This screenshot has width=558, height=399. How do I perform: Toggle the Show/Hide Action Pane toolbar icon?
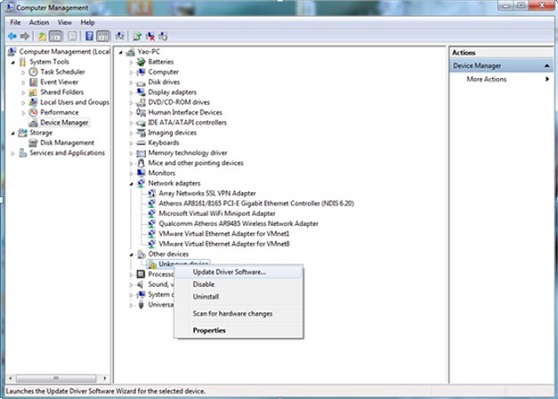tap(103, 36)
